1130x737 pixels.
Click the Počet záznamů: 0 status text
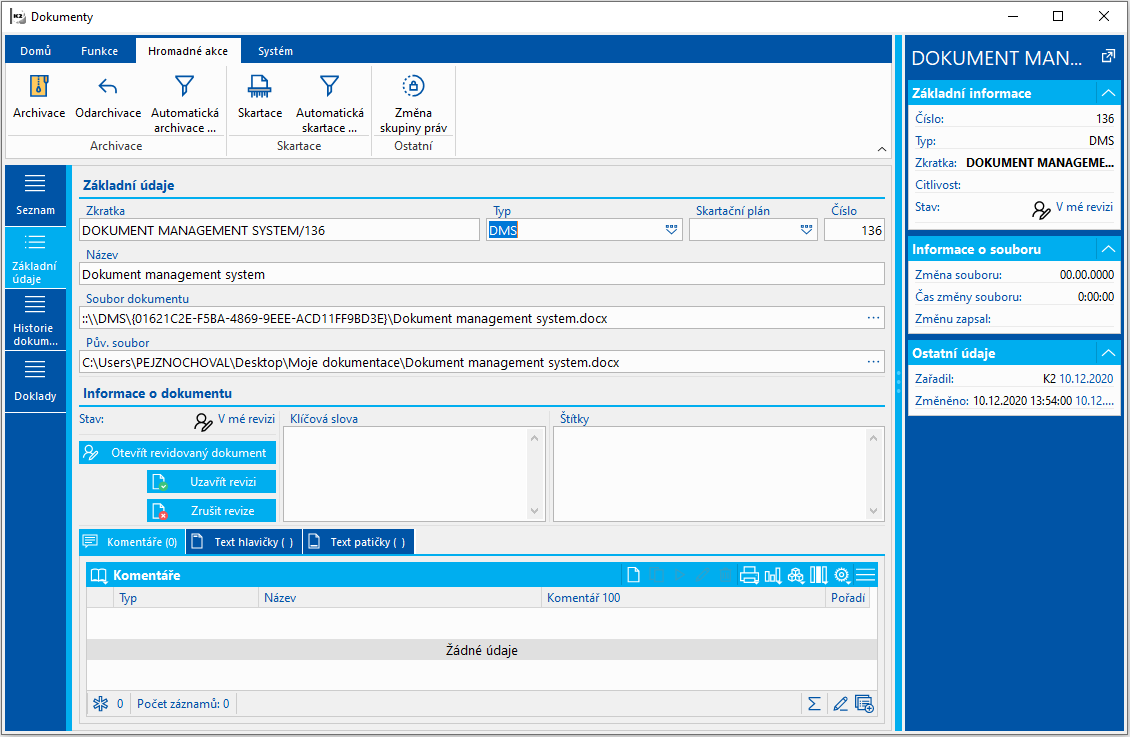point(183,704)
